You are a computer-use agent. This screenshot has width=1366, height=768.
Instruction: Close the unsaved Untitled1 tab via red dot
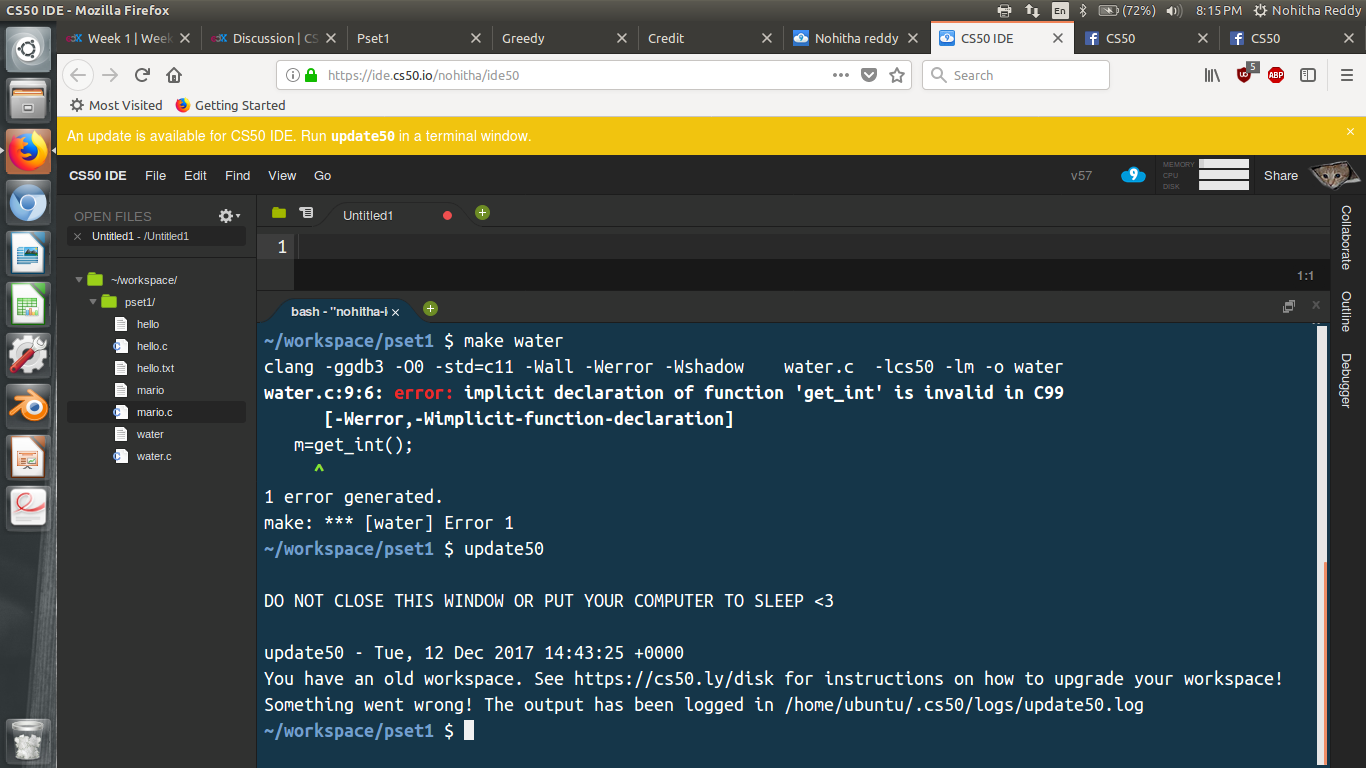pos(447,215)
